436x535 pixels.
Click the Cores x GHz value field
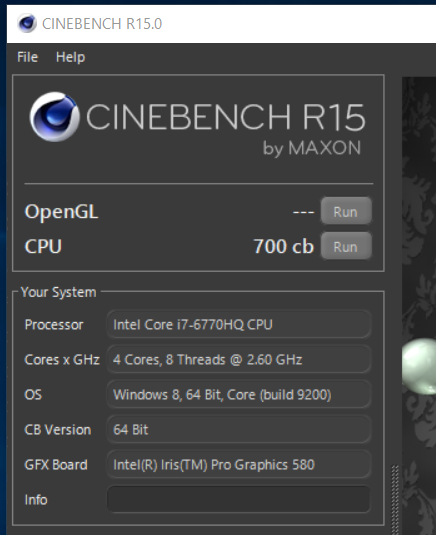pos(239,359)
